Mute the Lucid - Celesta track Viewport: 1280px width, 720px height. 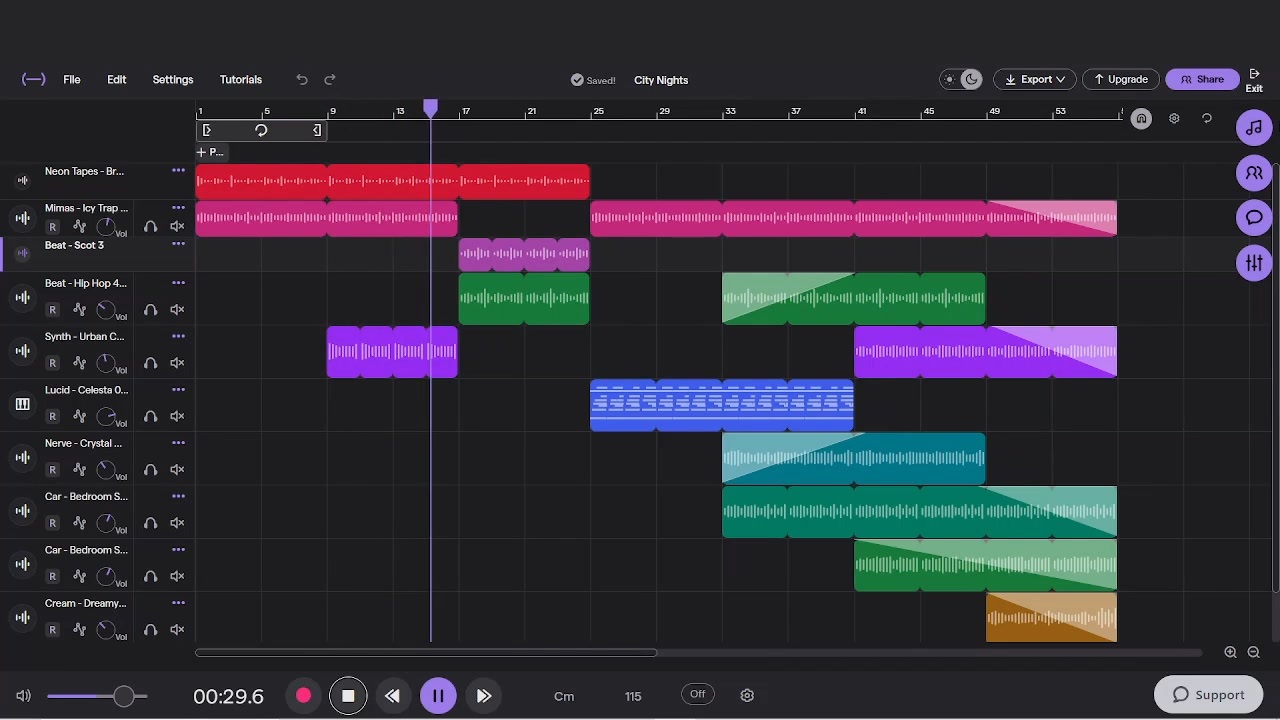point(177,416)
